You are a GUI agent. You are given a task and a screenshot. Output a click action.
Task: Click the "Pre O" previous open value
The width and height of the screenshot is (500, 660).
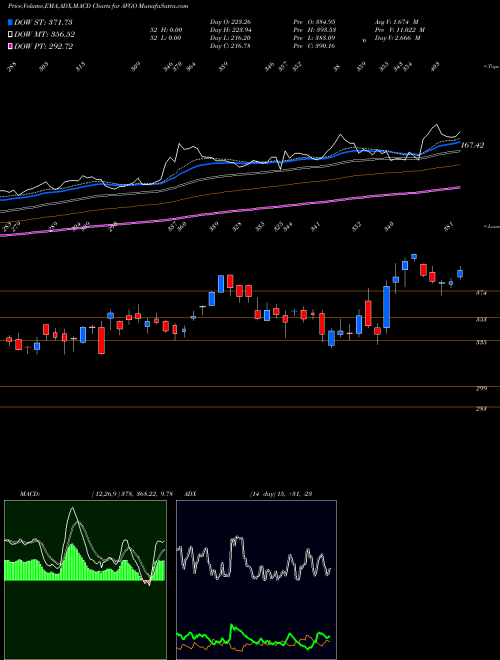pos(314,22)
